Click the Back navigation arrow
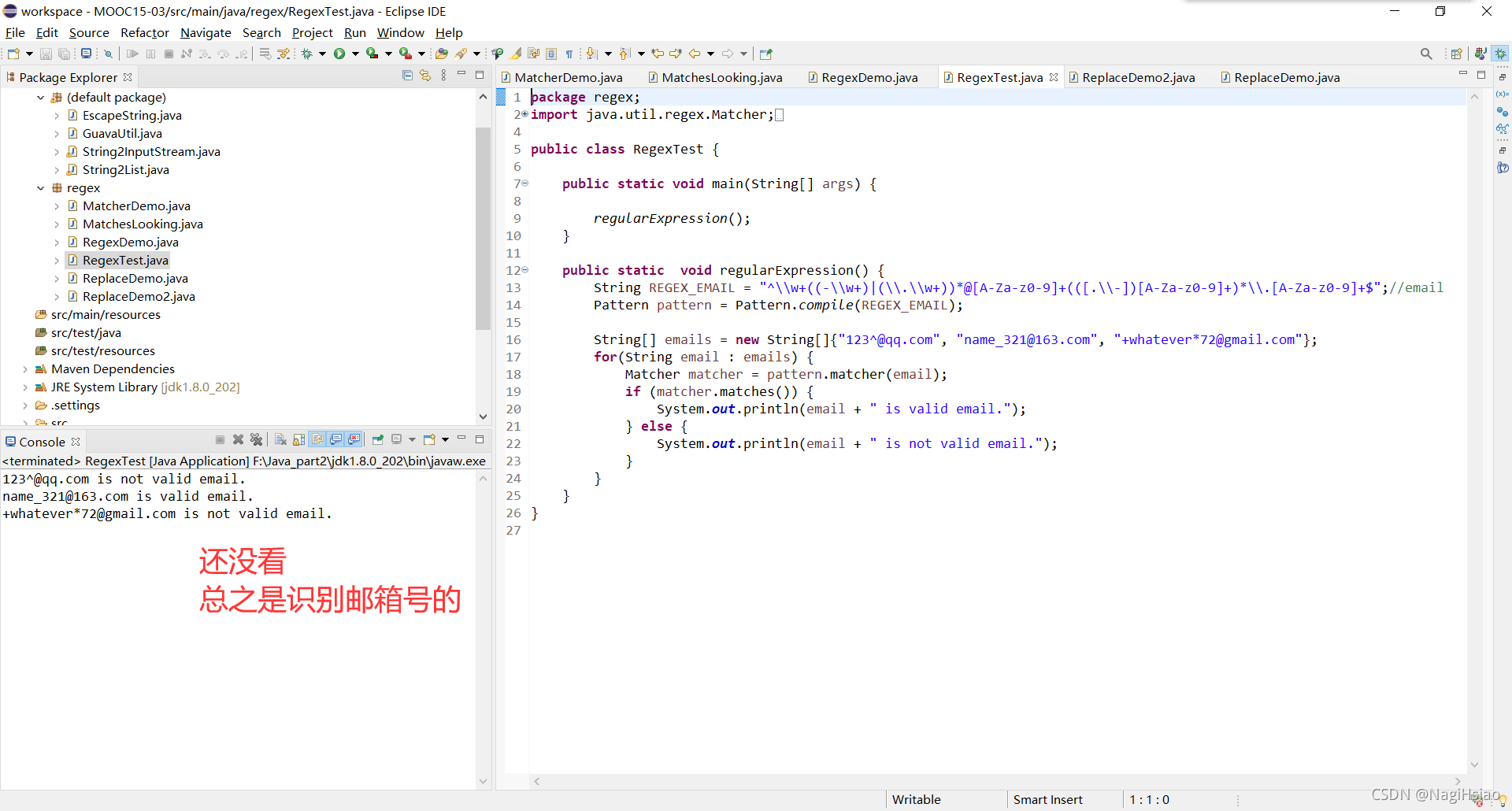The width and height of the screenshot is (1512, 811). pyautogui.click(x=695, y=54)
